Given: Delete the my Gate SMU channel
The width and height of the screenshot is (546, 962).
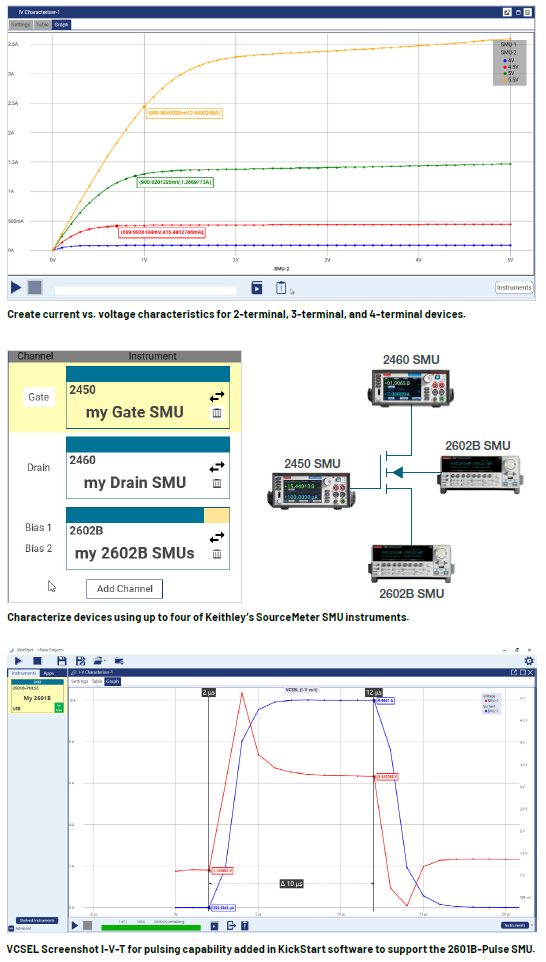Looking at the screenshot, I should pyautogui.click(x=217, y=413).
